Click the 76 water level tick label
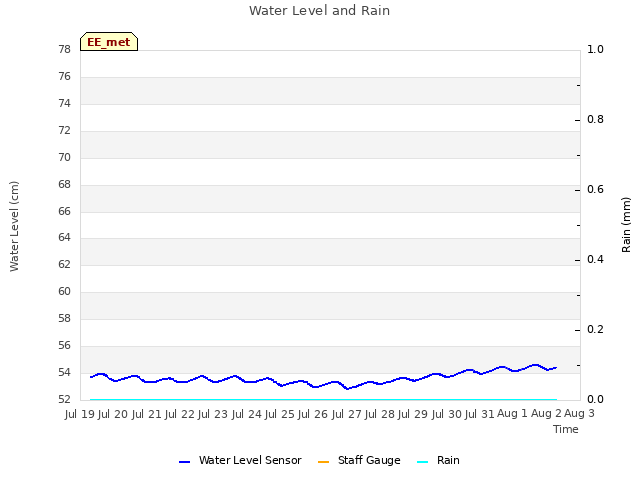640x480 pixels. (x=64, y=76)
